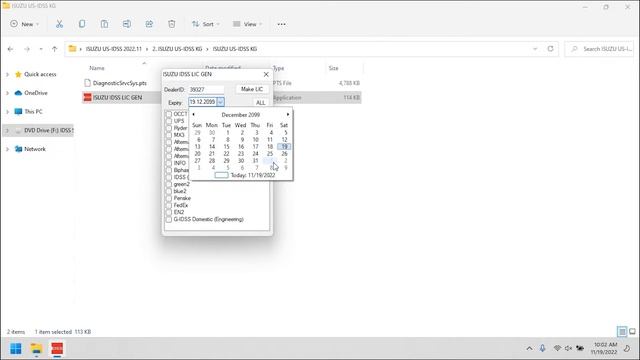Check the OCCT checkbox
Screen dimensions: 640x360
pyautogui.click(x=169, y=114)
